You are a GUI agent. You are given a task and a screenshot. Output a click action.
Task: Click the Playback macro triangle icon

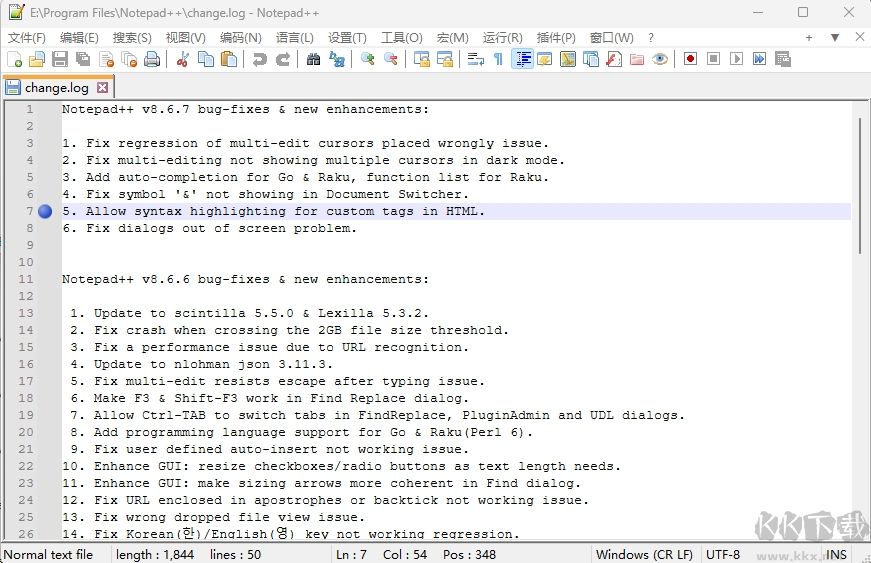click(x=737, y=59)
